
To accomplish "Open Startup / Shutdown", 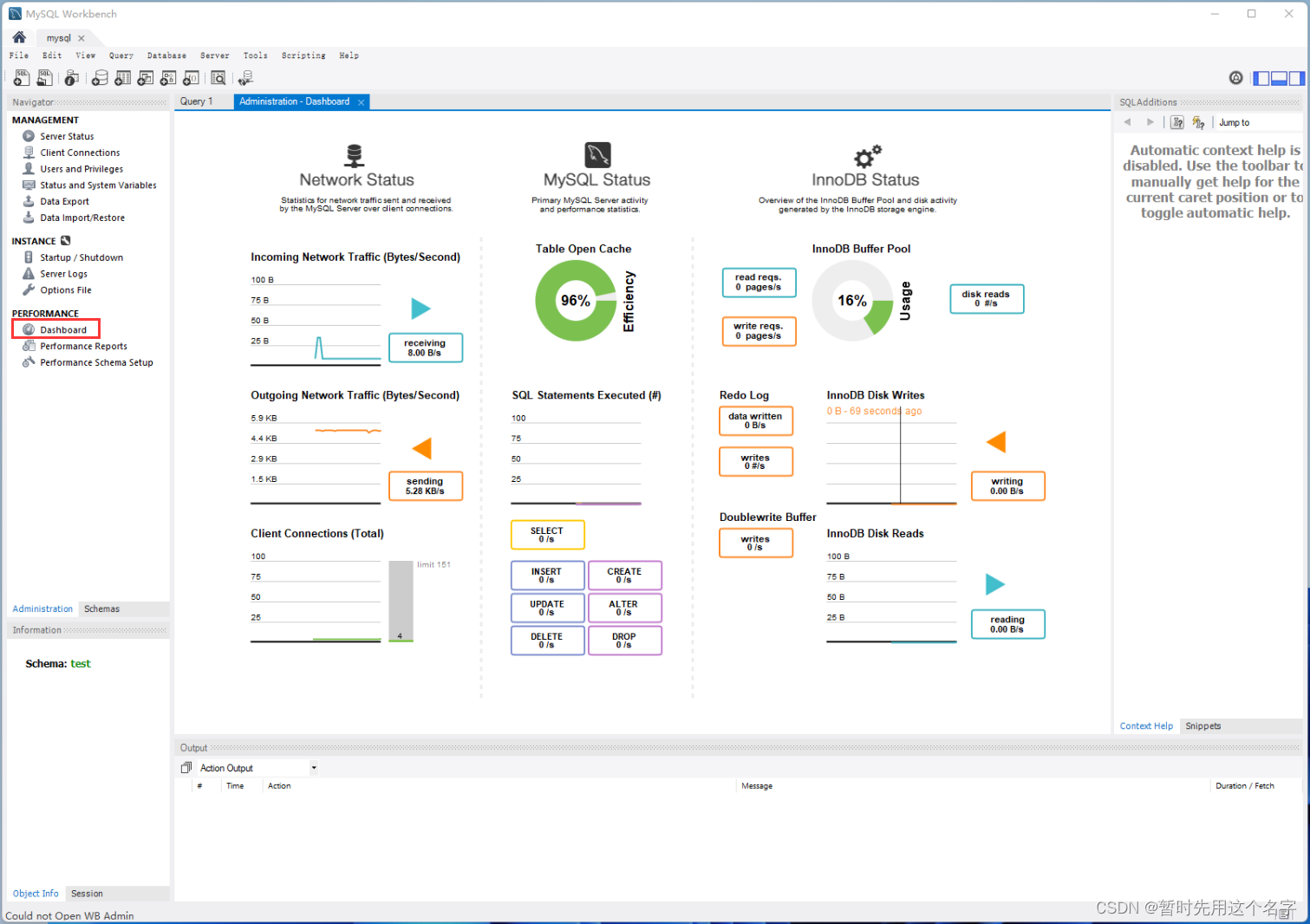I will pyautogui.click(x=81, y=257).
